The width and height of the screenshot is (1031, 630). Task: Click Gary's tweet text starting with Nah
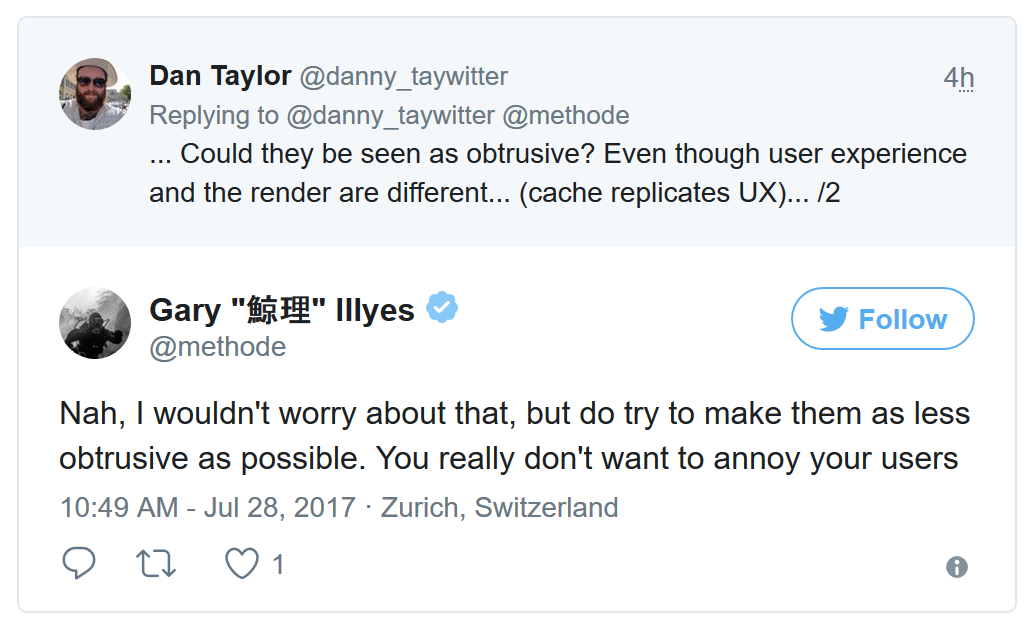point(514,436)
